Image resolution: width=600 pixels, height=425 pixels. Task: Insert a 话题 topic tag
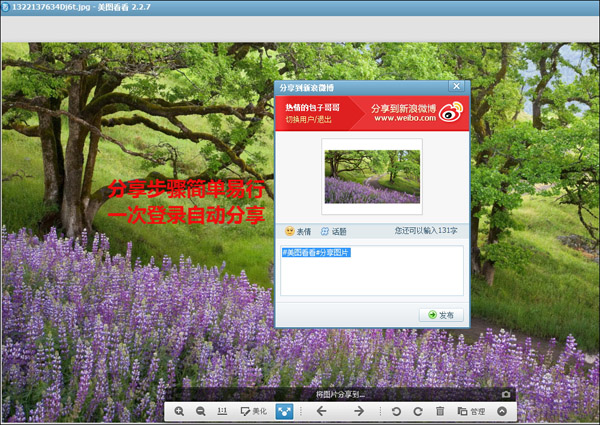pyautogui.click(x=333, y=231)
